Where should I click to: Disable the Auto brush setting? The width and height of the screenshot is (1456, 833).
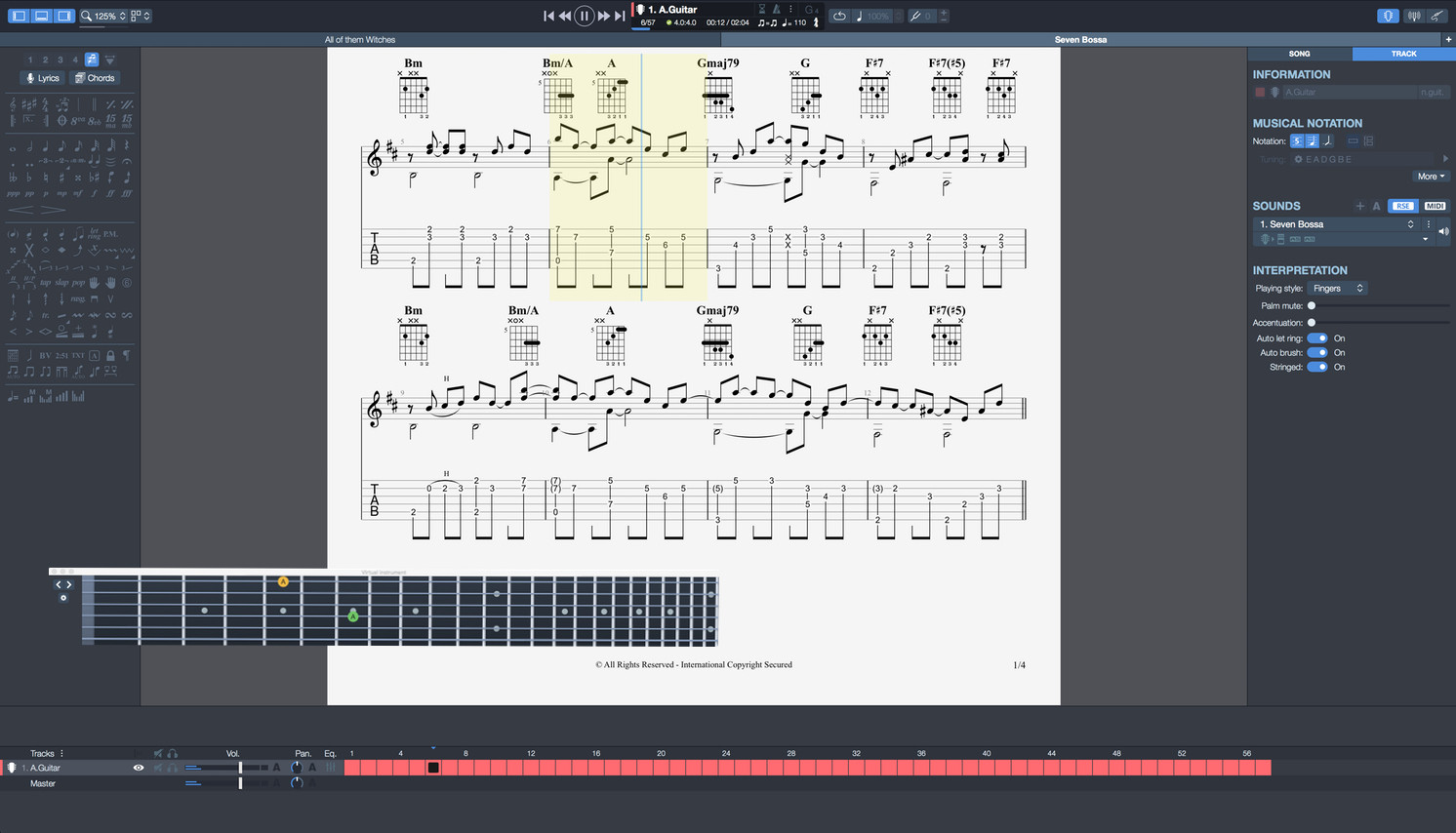point(1317,352)
